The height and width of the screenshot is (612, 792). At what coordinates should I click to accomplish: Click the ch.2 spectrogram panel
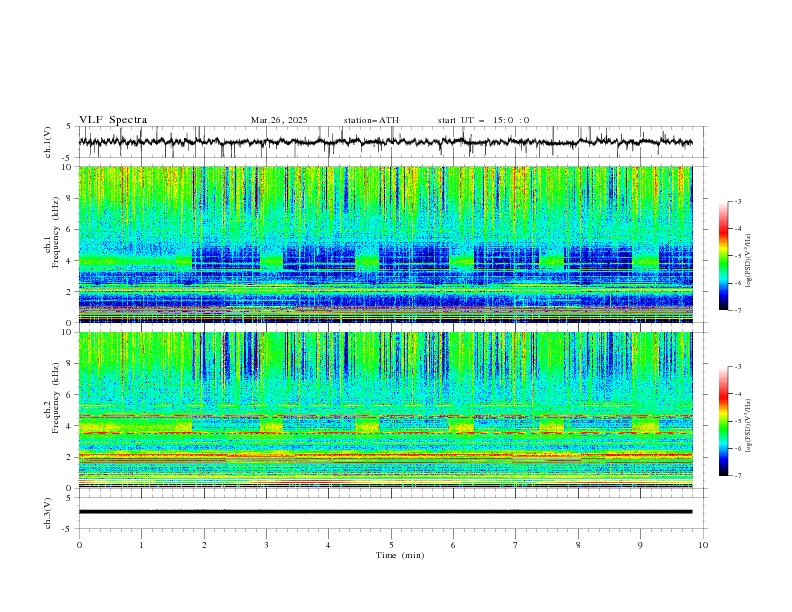(x=385, y=410)
